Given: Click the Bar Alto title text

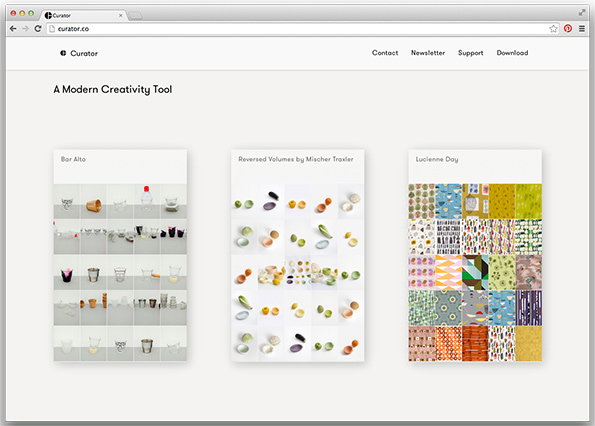Looking at the screenshot, I should 73,159.
